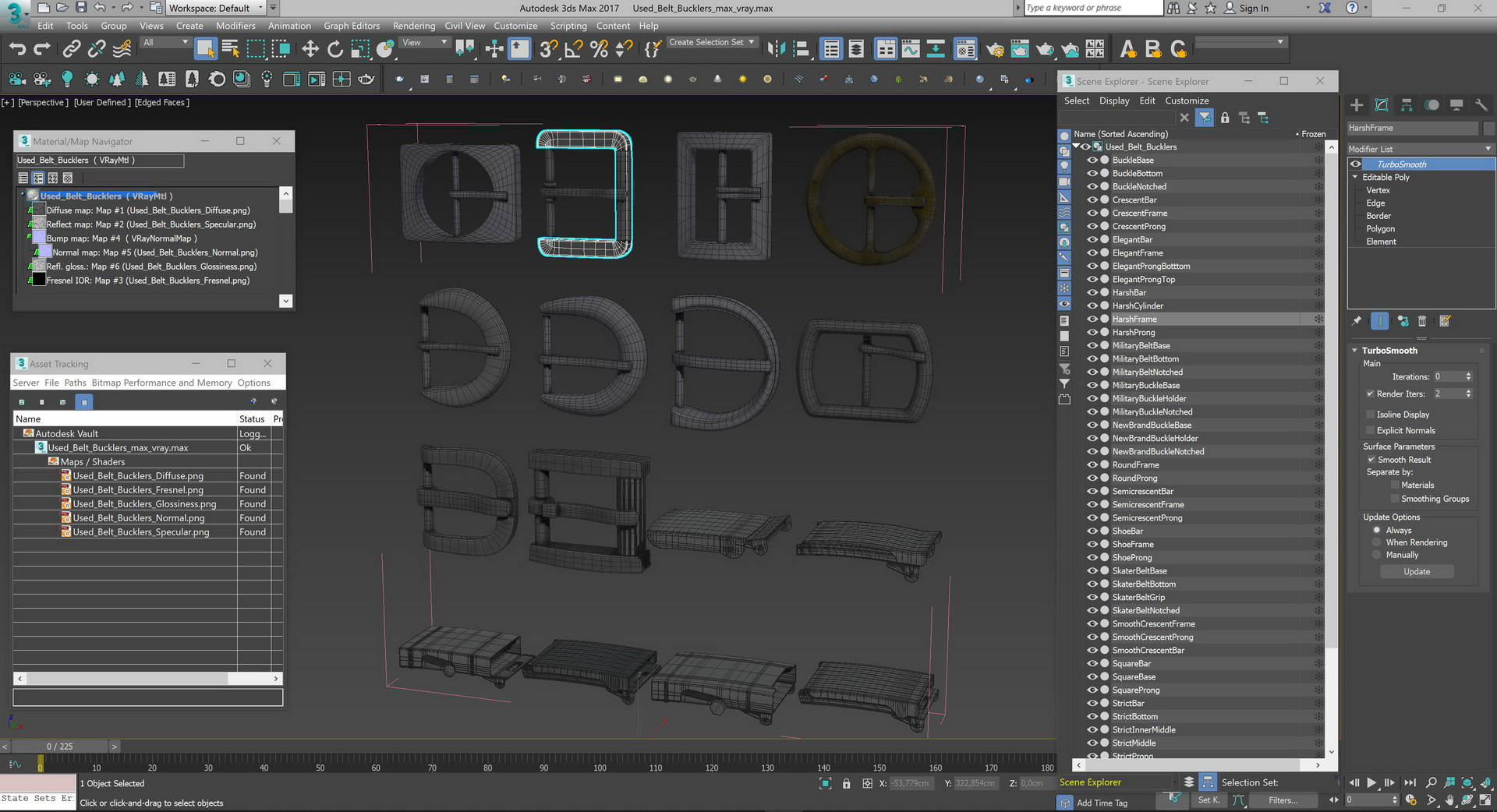
Task: Click the Select Object arrow tool
Action: 205,49
